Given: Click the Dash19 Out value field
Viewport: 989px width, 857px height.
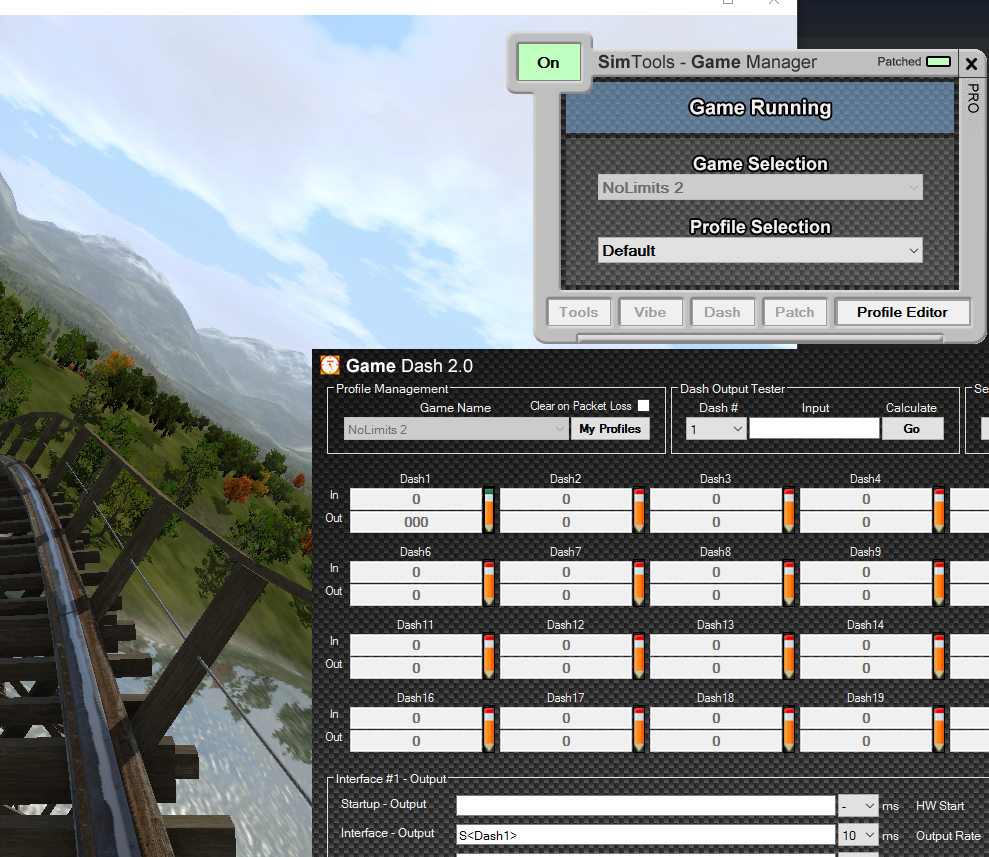Looking at the screenshot, I should tap(866, 742).
